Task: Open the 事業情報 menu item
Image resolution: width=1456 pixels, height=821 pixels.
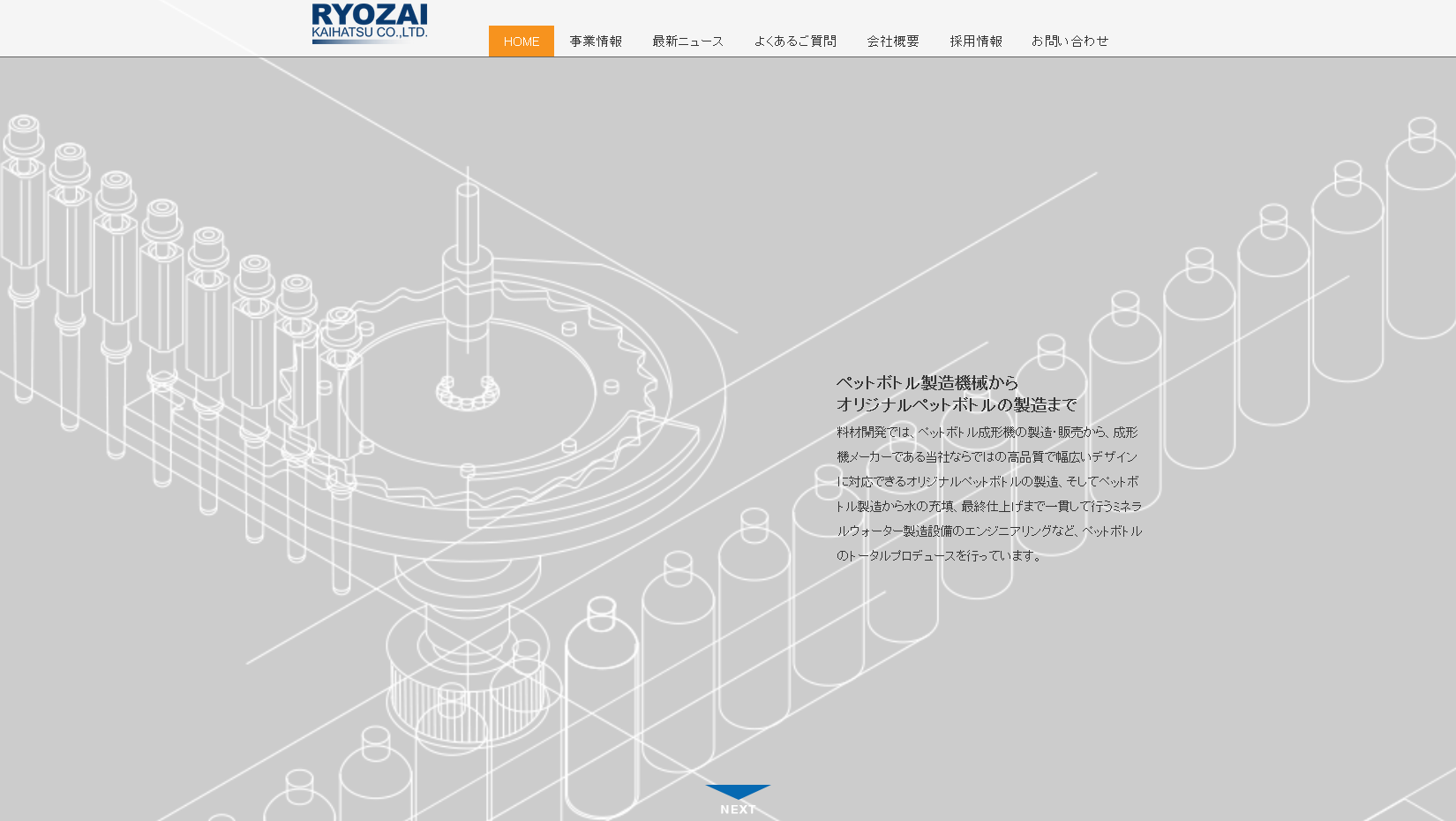Action: [x=596, y=41]
